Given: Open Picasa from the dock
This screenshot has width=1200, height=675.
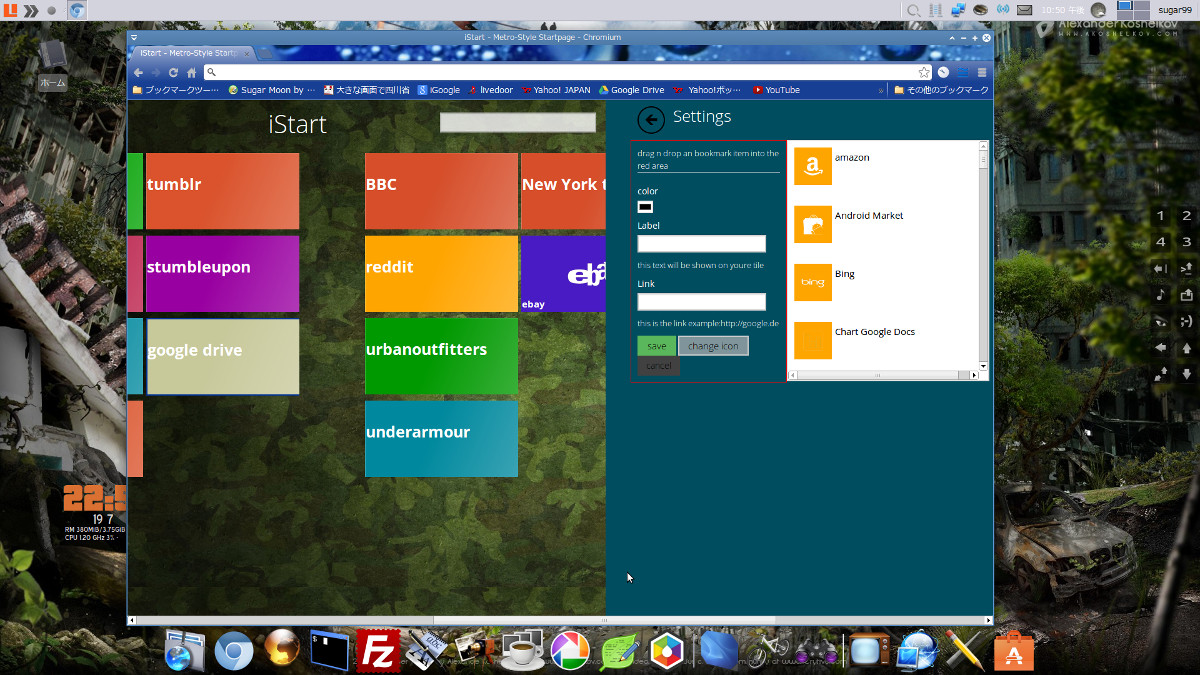Looking at the screenshot, I should click(x=569, y=651).
